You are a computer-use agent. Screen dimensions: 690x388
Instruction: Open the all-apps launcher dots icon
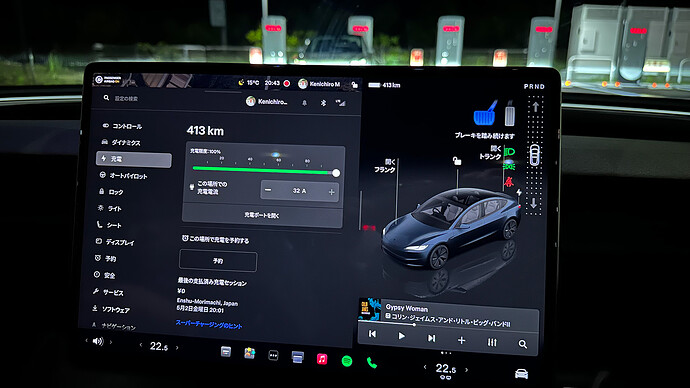coord(273,355)
